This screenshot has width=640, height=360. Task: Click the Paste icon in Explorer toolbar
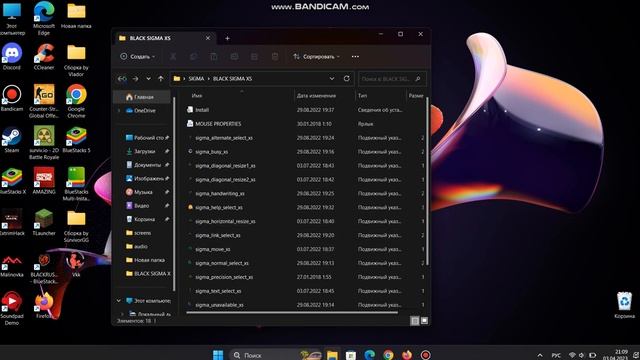[214, 57]
